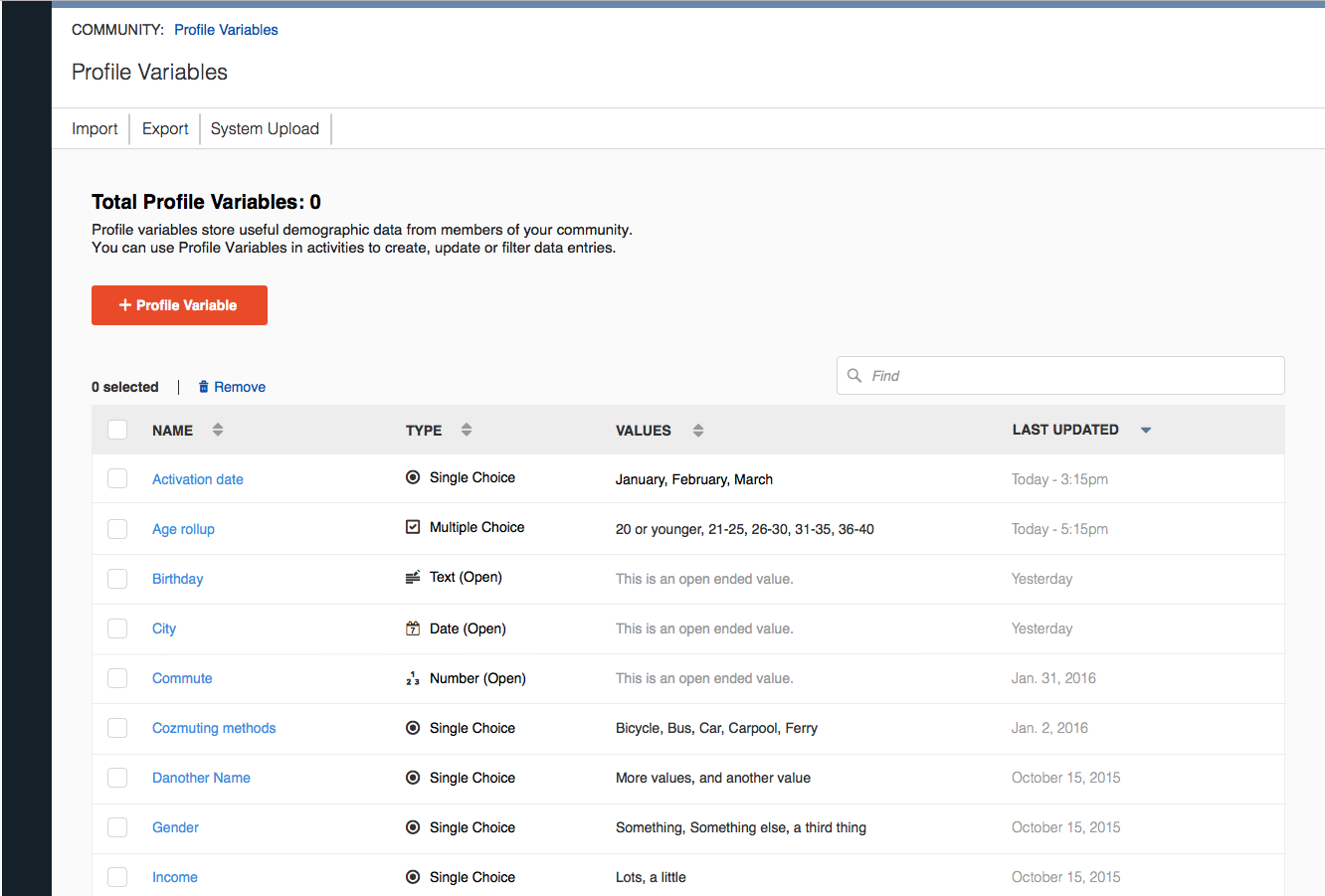Viewport: 1325px width, 896px height.
Task: Focus the Find search field
Action: coord(1060,375)
